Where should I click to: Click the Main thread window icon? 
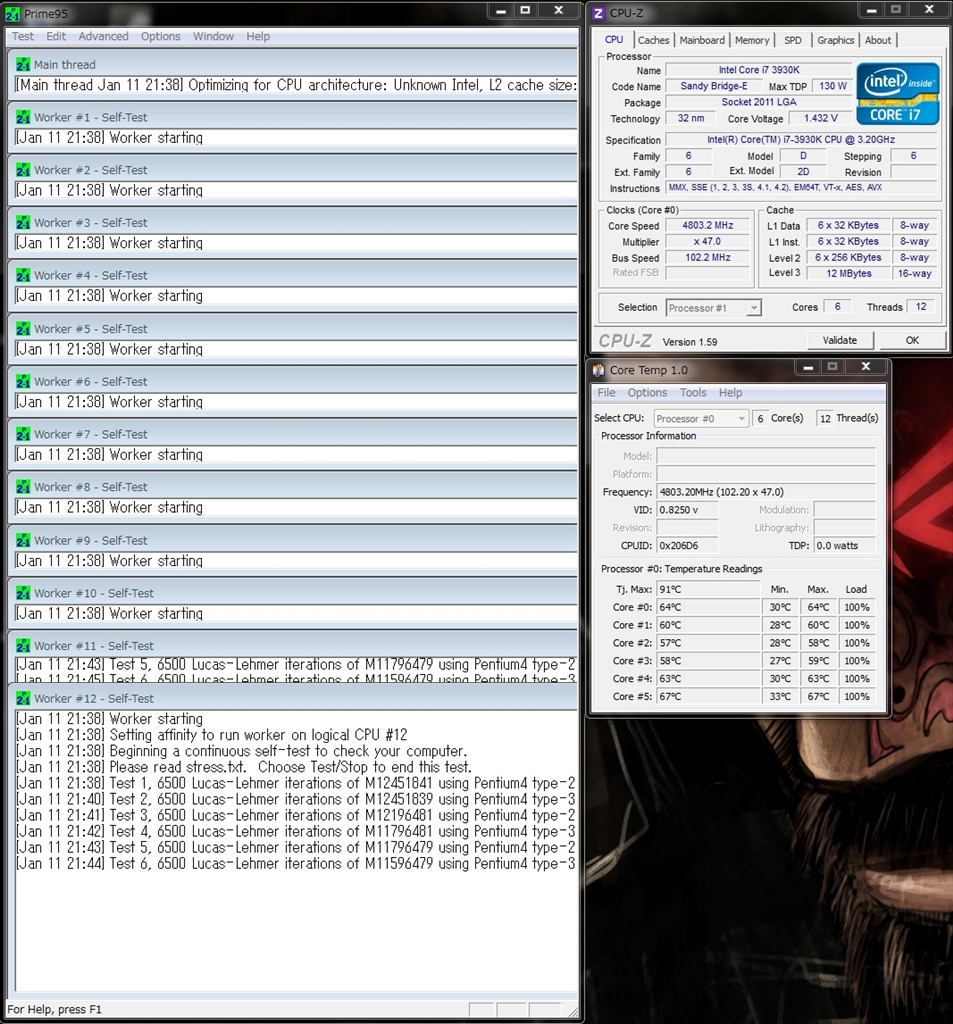(23, 64)
